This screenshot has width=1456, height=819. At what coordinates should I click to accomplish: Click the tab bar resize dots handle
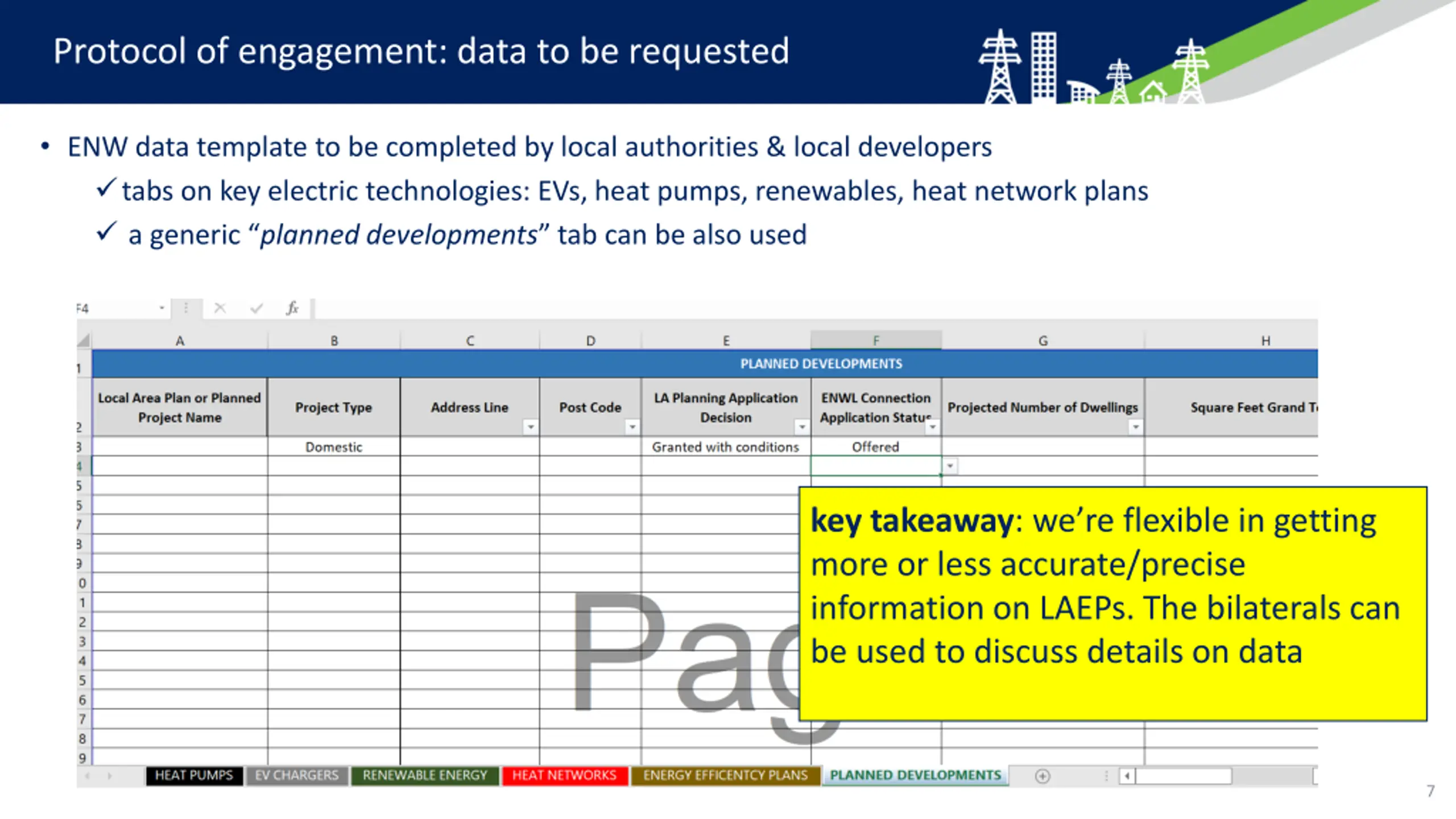(x=1106, y=776)
